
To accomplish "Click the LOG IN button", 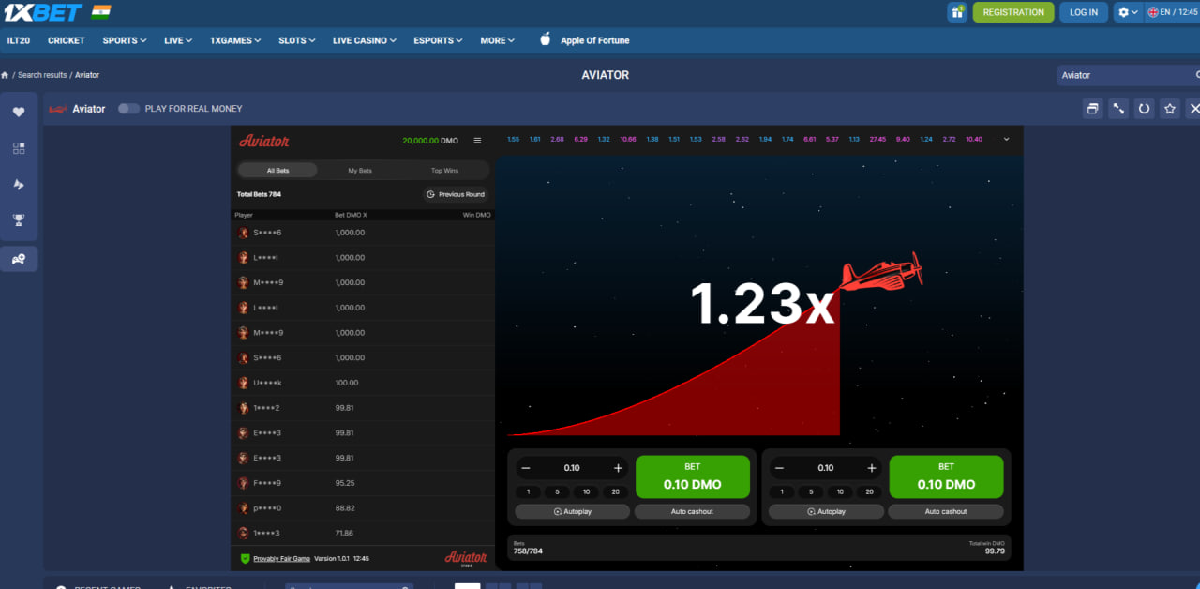I will tap(1084, 12).
